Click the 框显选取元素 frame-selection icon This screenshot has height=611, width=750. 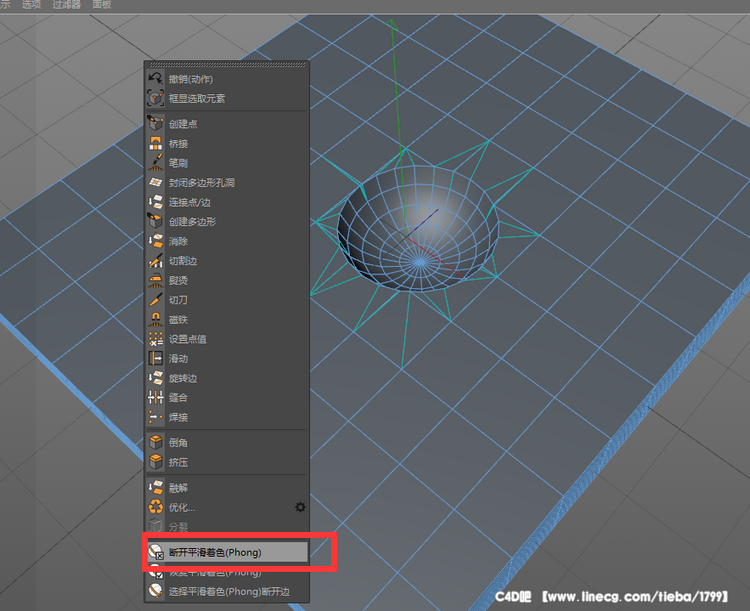coord(155,98)
